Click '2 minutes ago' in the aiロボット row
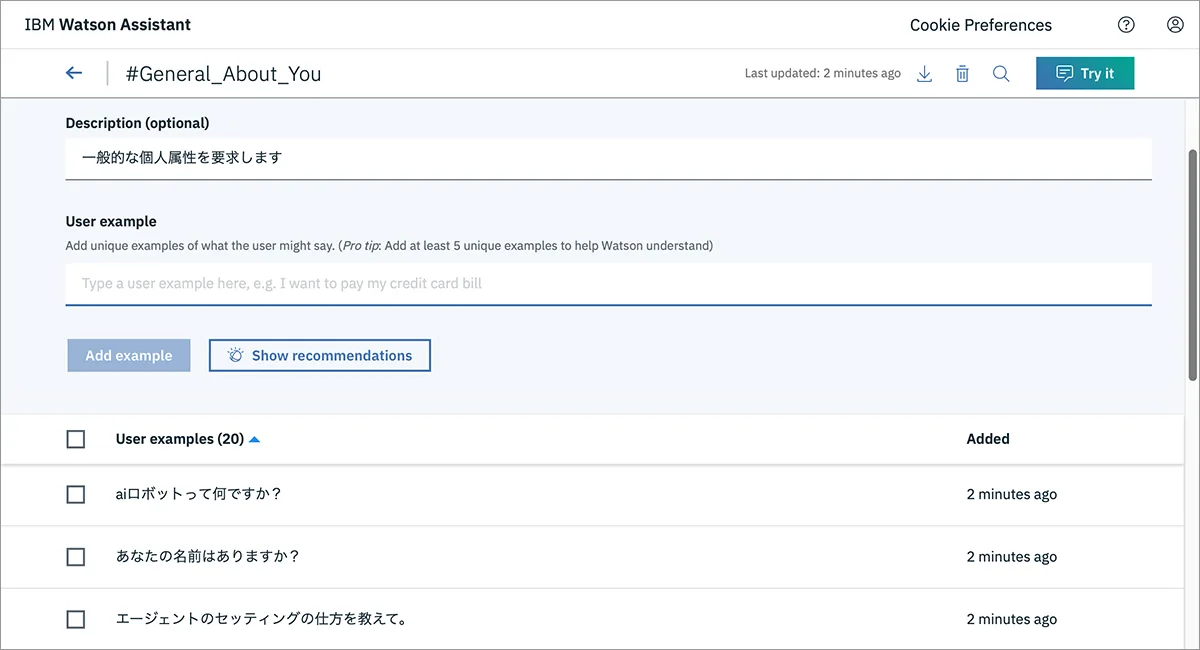 click(x=1012, y=494)
